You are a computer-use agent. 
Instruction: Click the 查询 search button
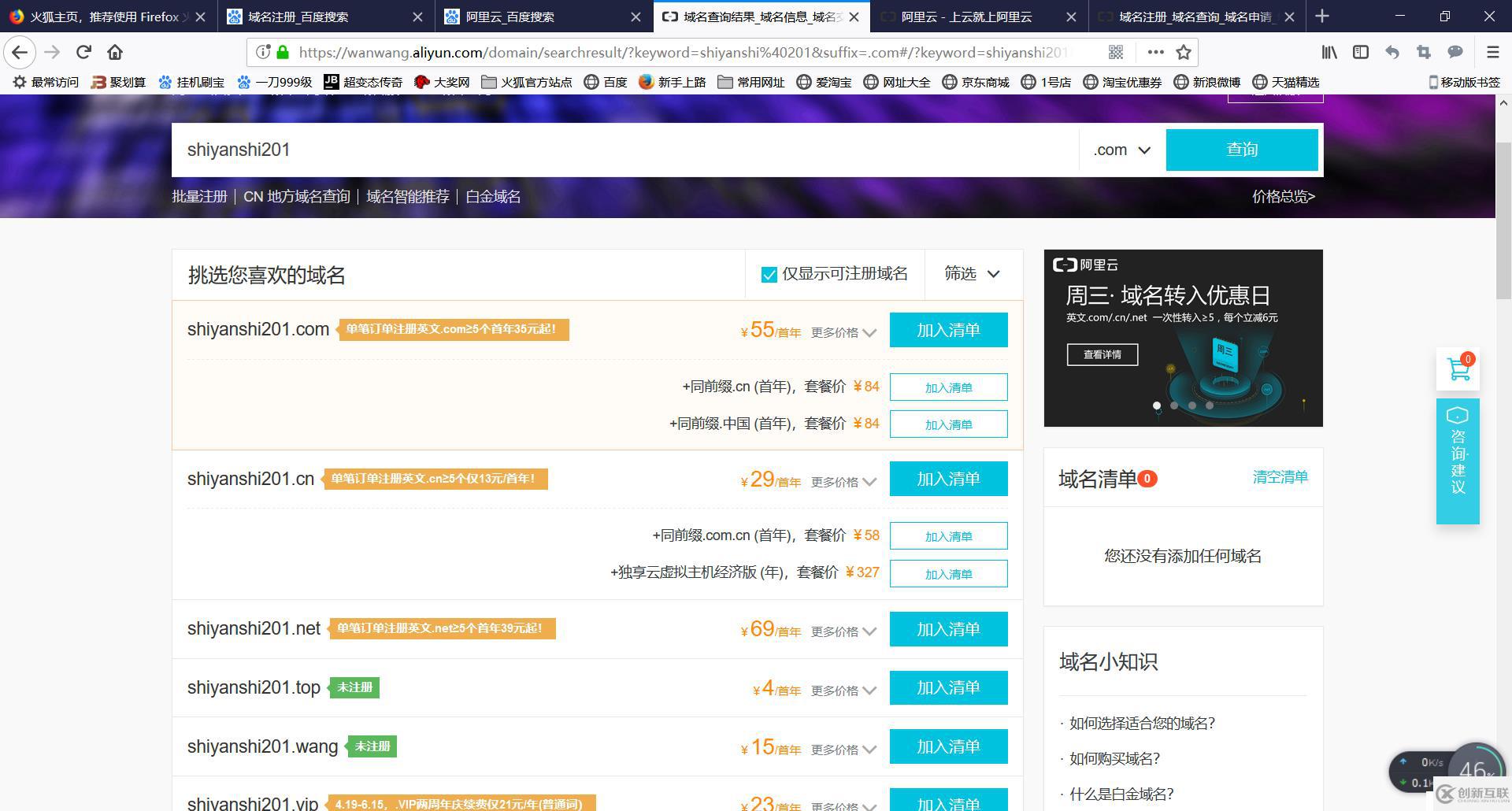pos(1242,150)
